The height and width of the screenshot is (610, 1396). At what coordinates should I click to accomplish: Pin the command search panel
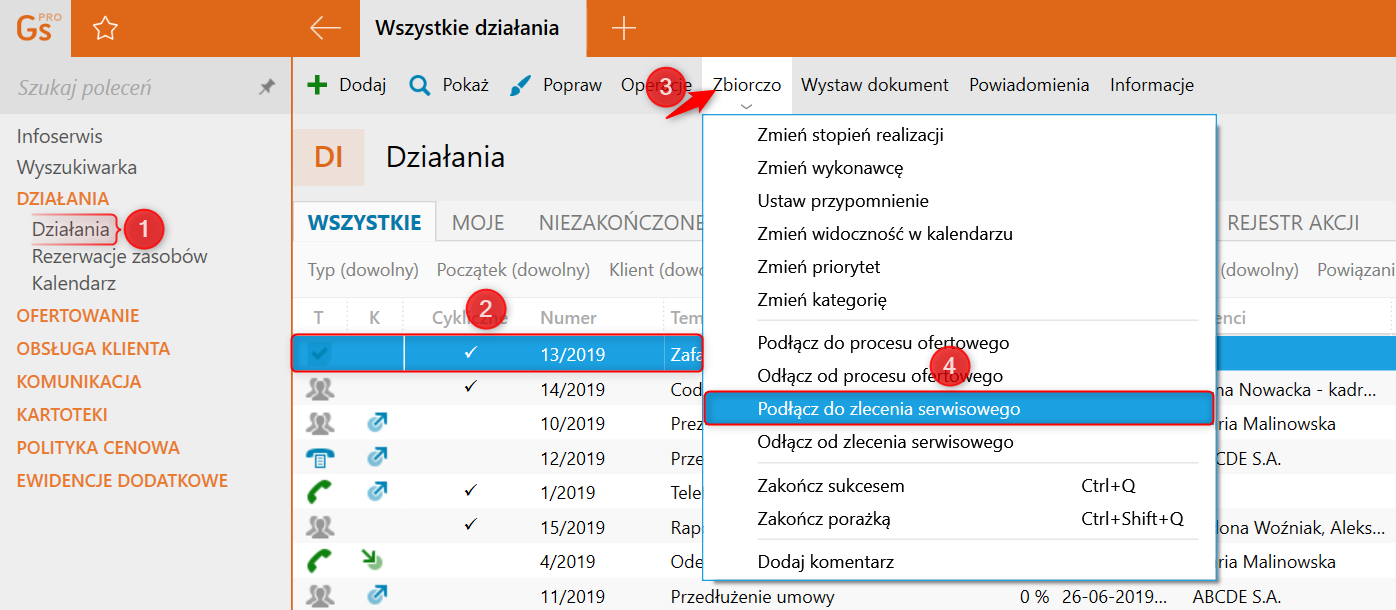click(x=267, y=88)
